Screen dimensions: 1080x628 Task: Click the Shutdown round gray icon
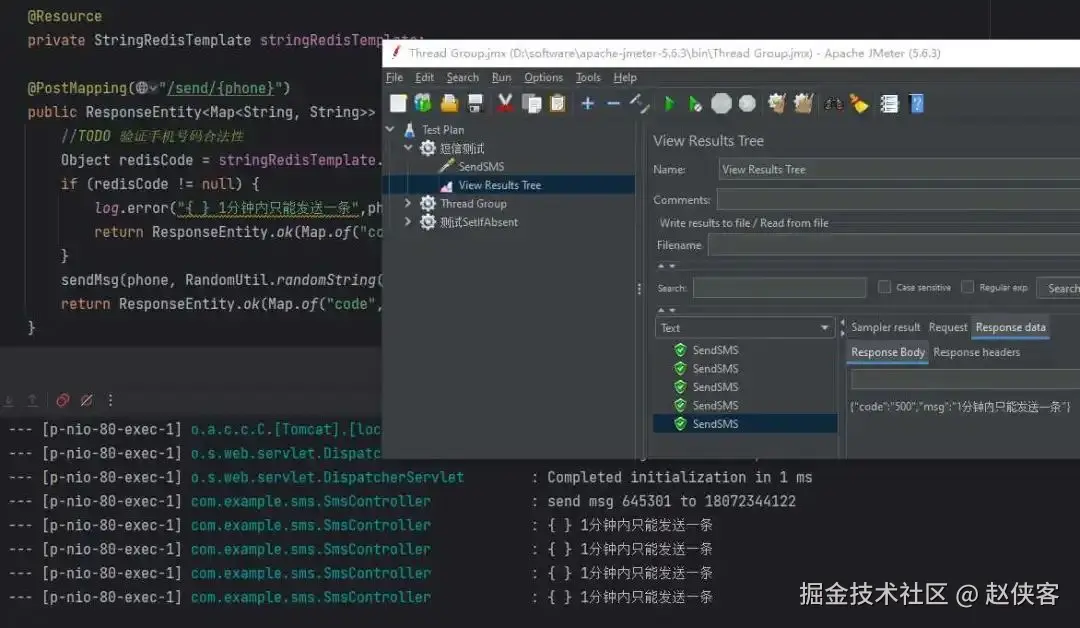[x=747, y=103]
